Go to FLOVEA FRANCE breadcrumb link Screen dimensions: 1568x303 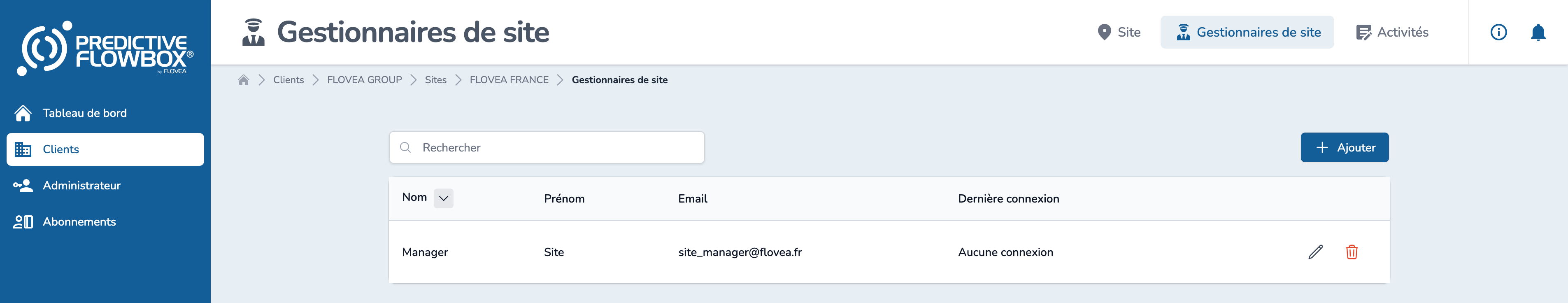pos(509,80)
